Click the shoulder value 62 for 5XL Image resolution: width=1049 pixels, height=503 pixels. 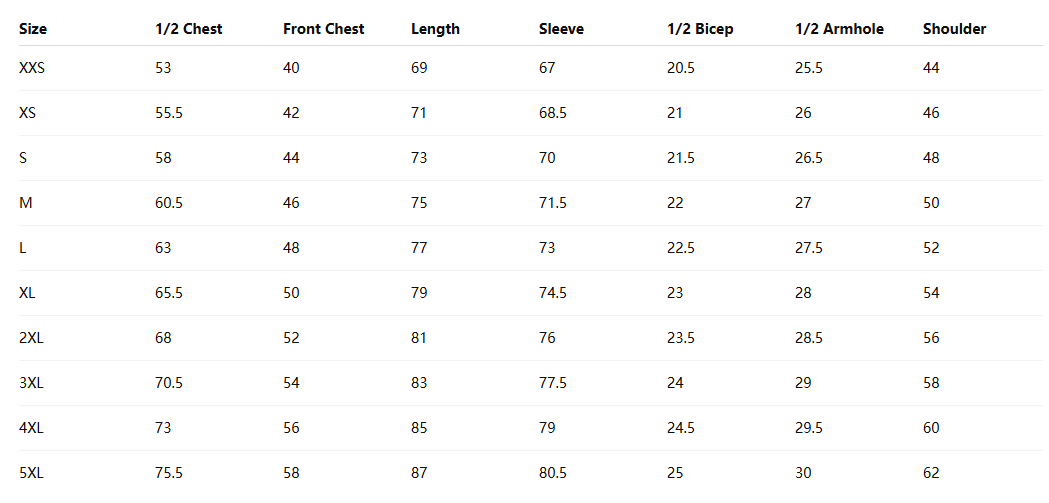coord(931,473)
